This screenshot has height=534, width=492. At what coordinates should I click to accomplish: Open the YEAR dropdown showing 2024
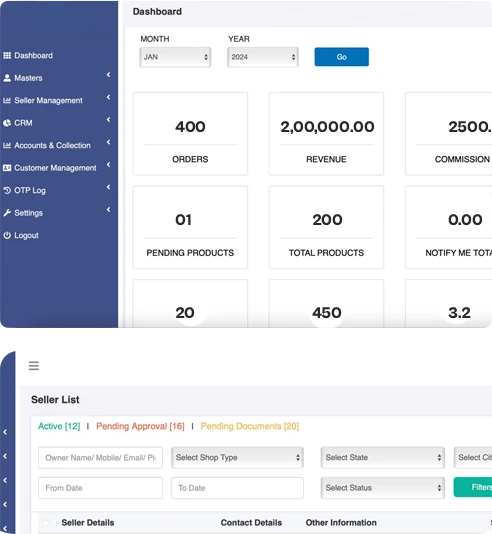click(263, 57)
